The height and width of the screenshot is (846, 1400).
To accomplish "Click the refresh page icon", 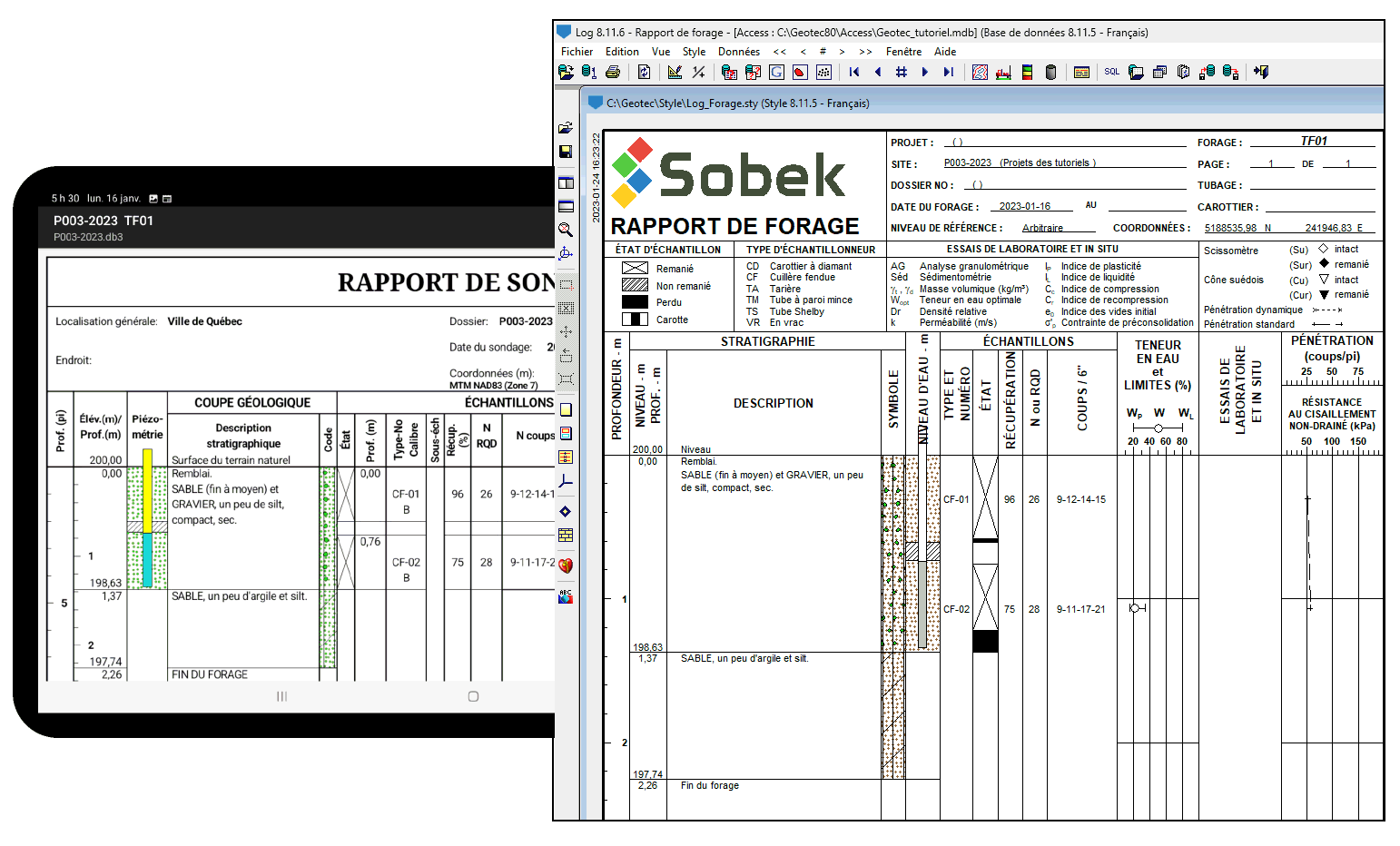I will 644,72.
